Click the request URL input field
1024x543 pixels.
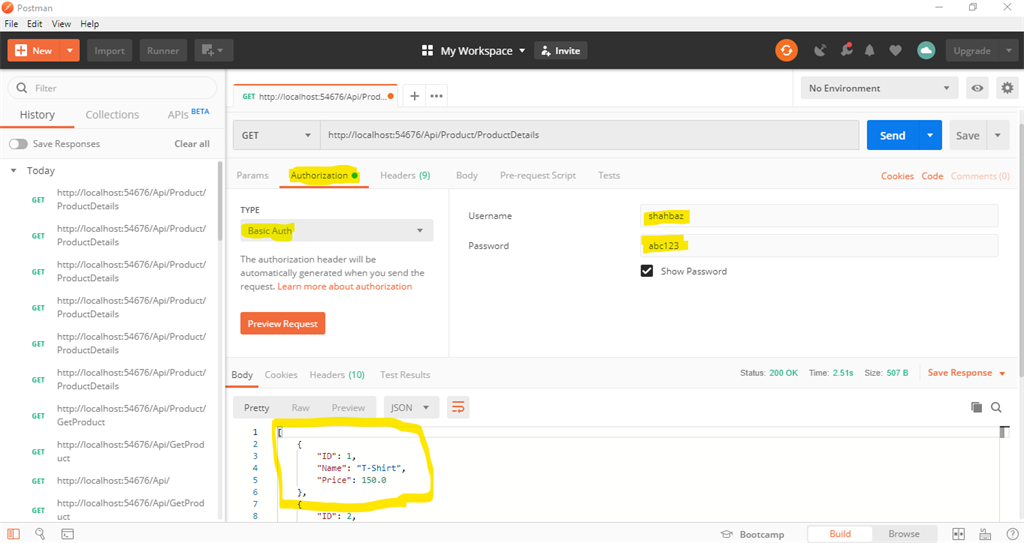589,135
